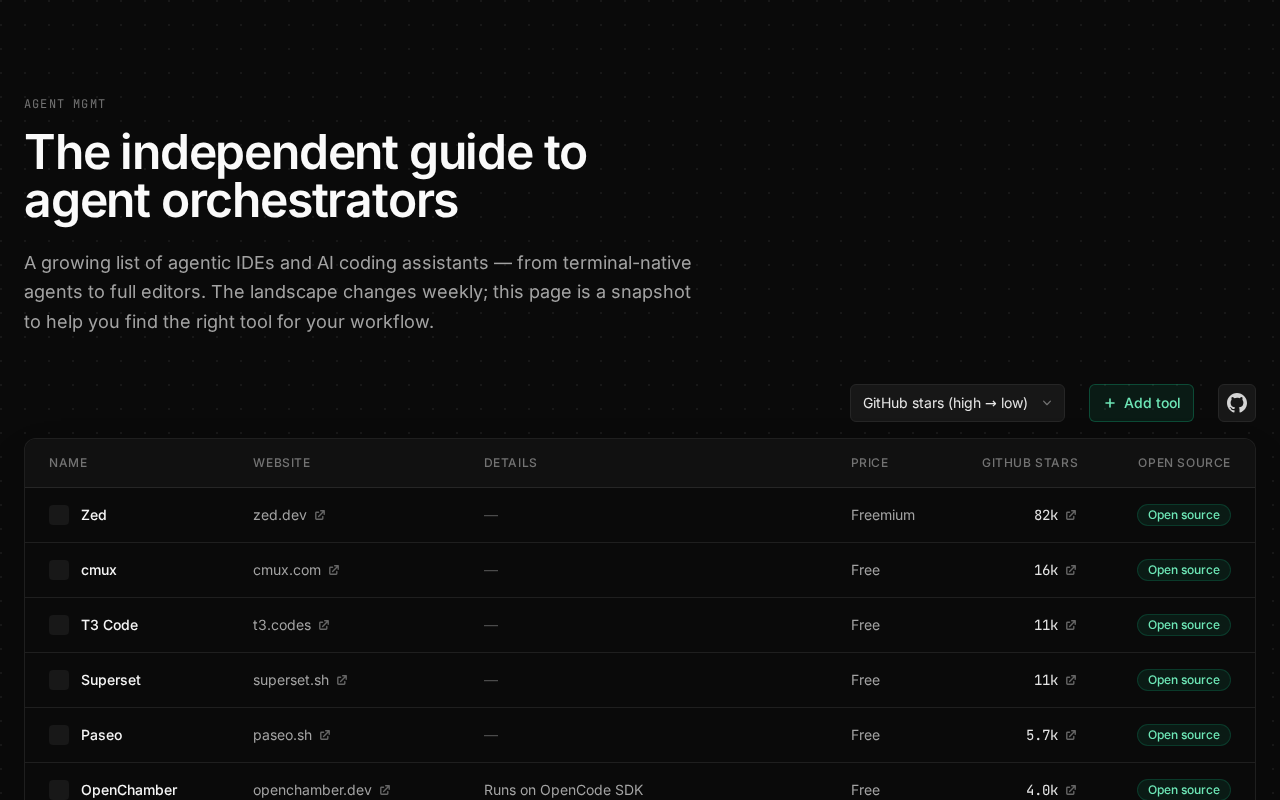Open the GitHub stars sort dropdown
The image size is (1280, 800).
pyautogui.click(x=957, y=403)
